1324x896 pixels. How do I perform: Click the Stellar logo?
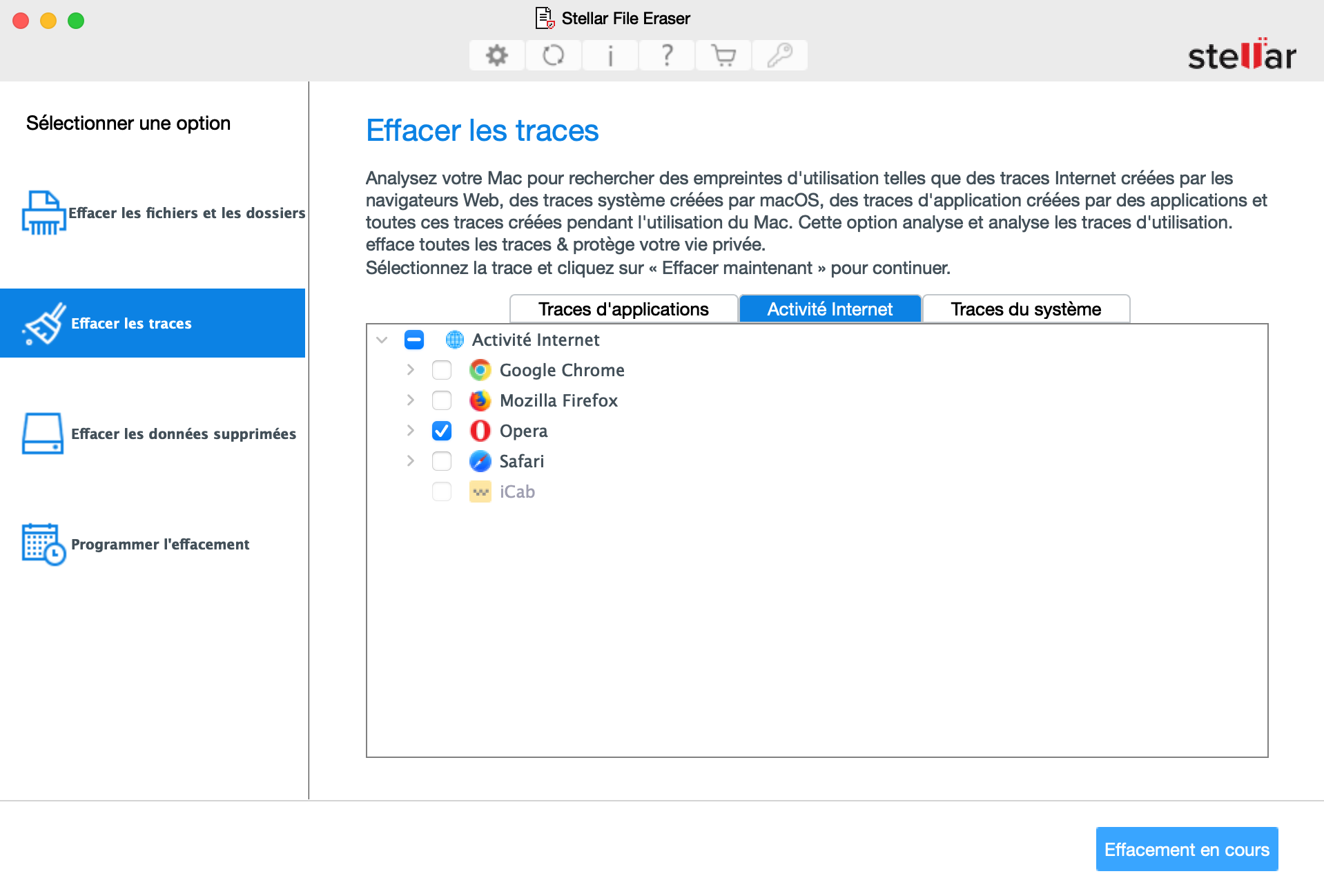click(x=1241, y=54)
